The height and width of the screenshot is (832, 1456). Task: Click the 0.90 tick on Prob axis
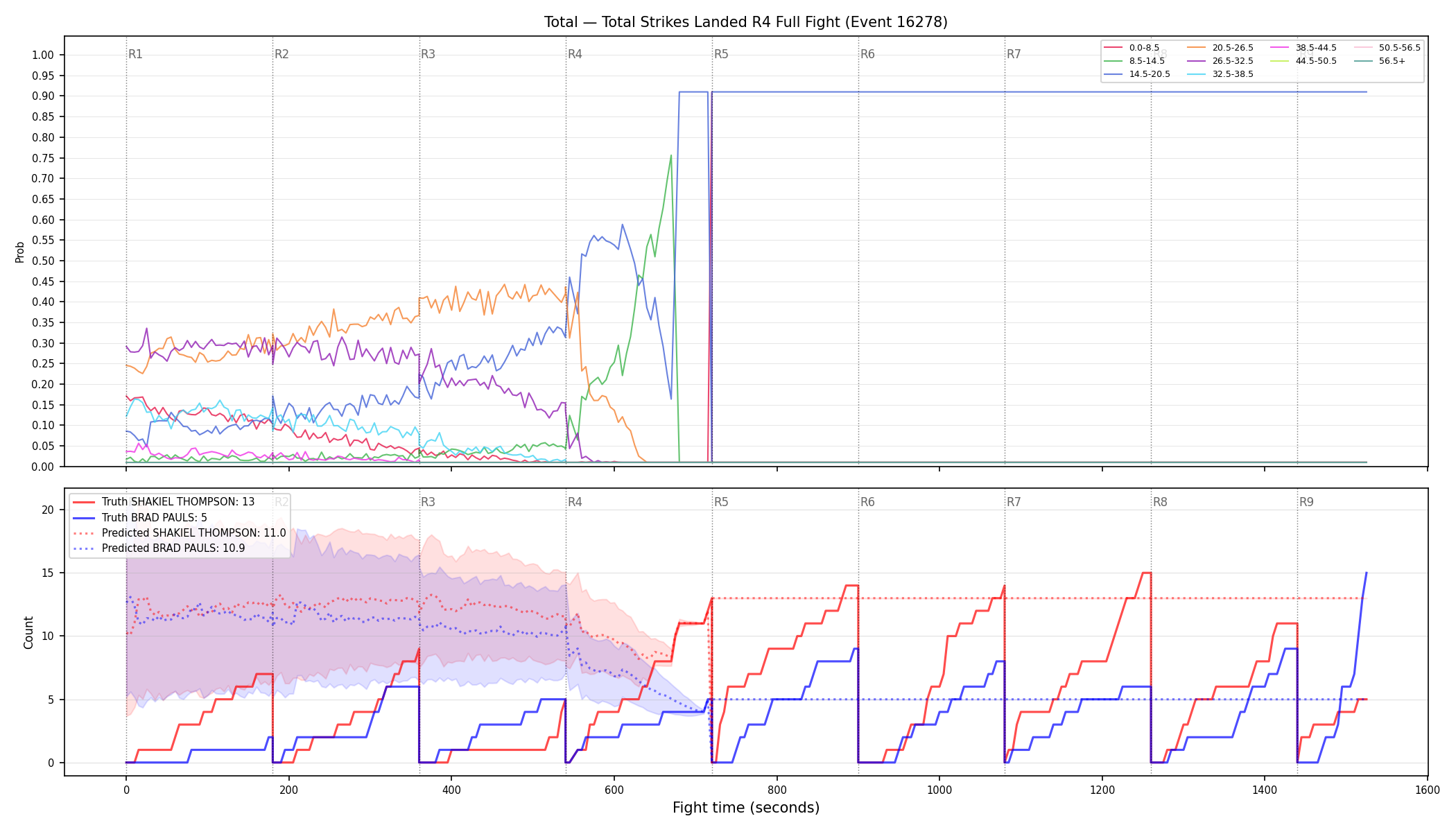43,96
